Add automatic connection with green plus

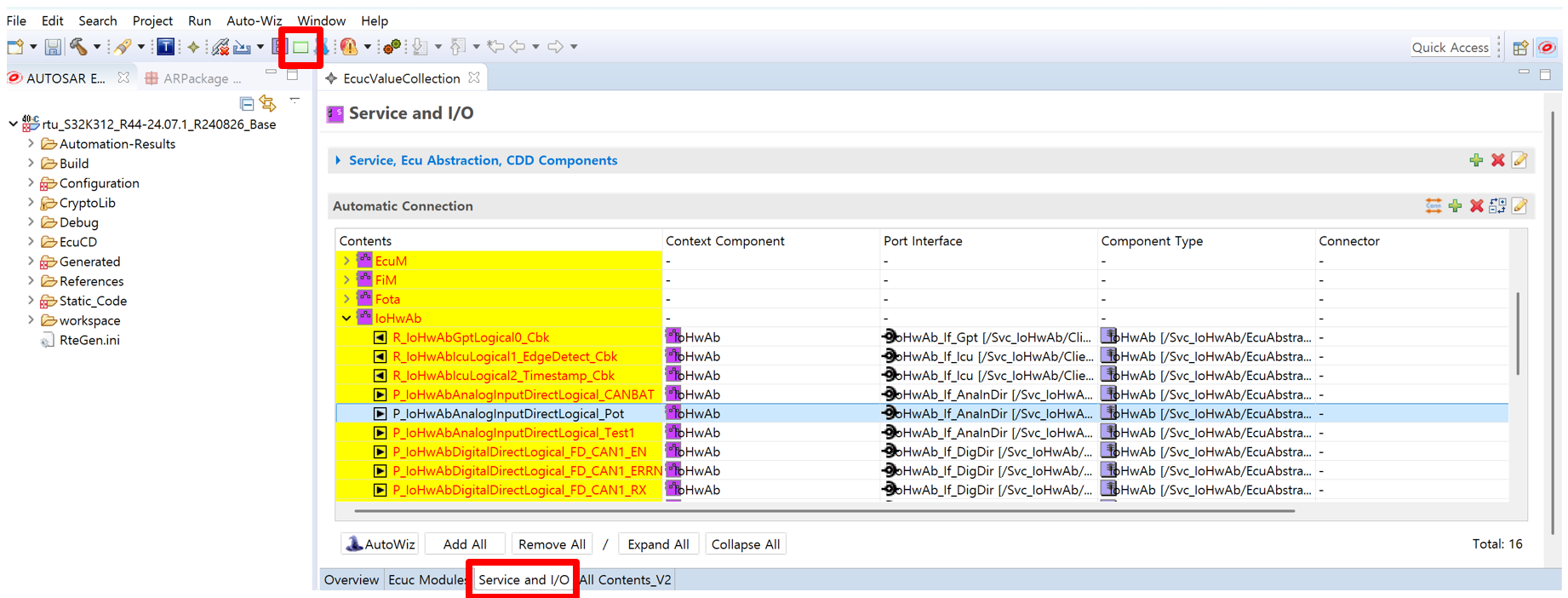click(1455, 206)
